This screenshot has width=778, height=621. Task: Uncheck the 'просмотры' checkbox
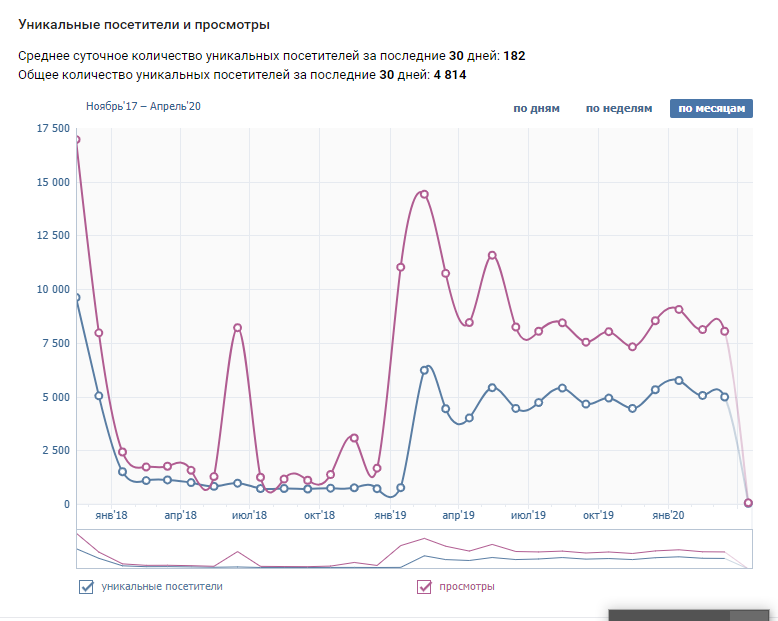pyautogui.click(x=424, y=587)
